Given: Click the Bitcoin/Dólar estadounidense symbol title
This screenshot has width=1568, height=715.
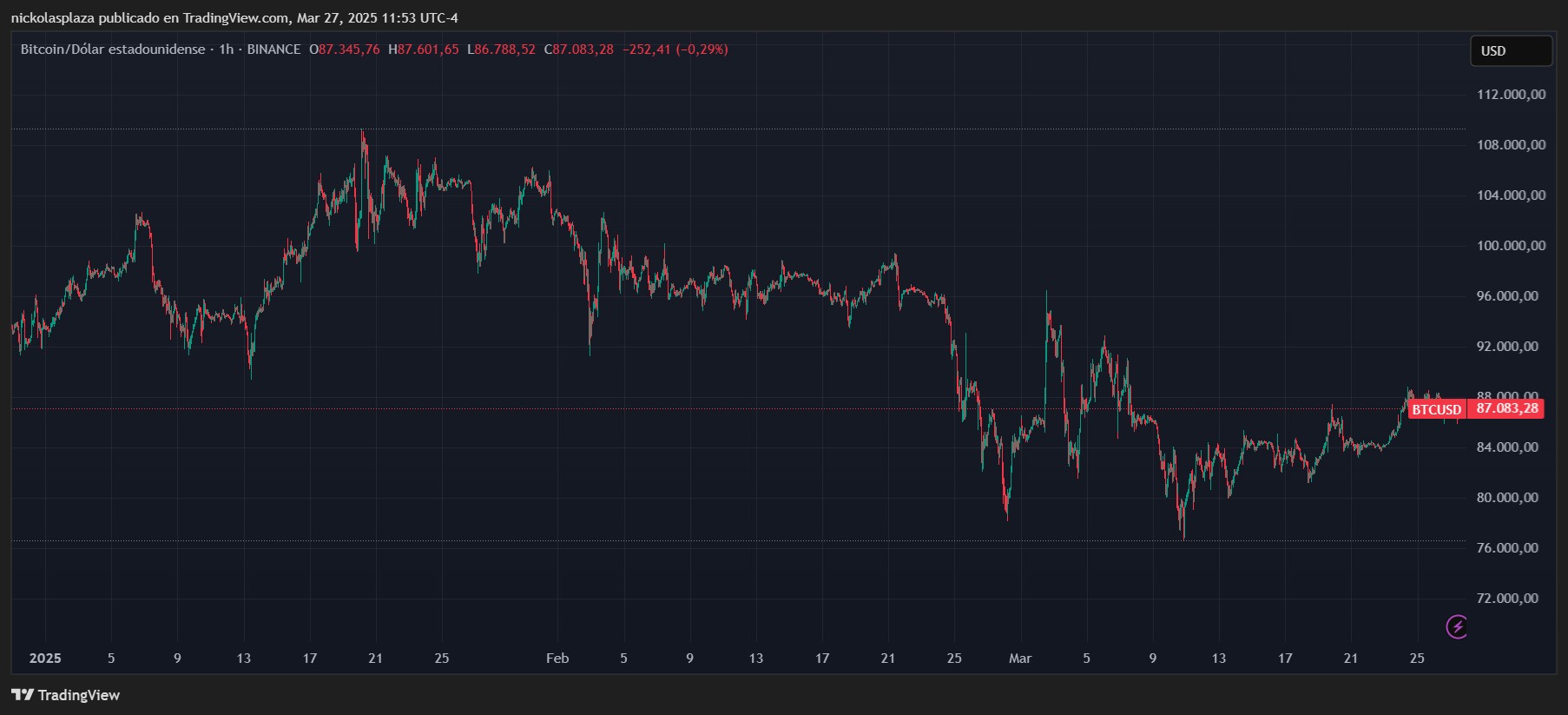Looking at the screenshot, I should [x=113, y=50].
